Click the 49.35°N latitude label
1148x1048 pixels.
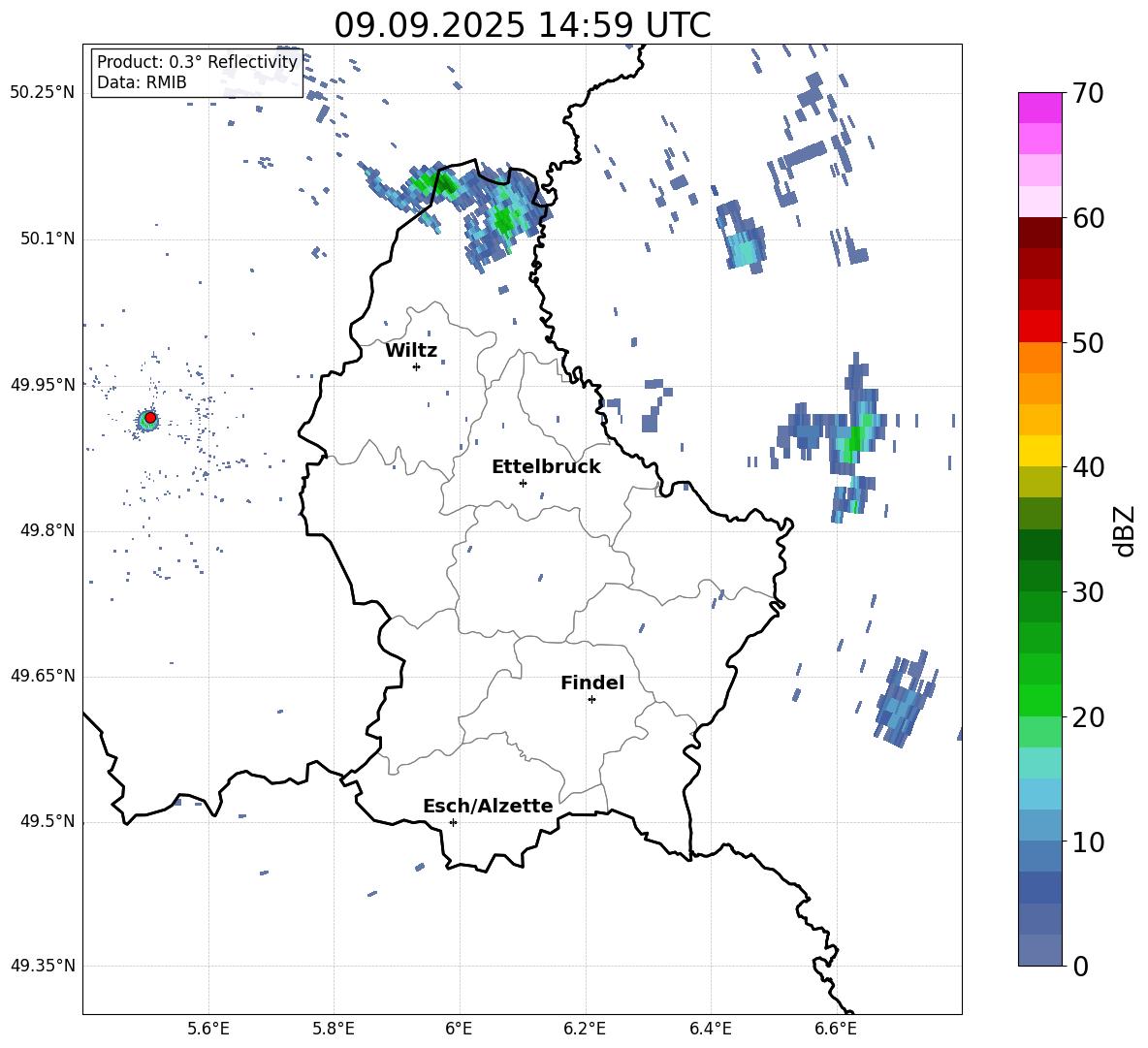43,966
